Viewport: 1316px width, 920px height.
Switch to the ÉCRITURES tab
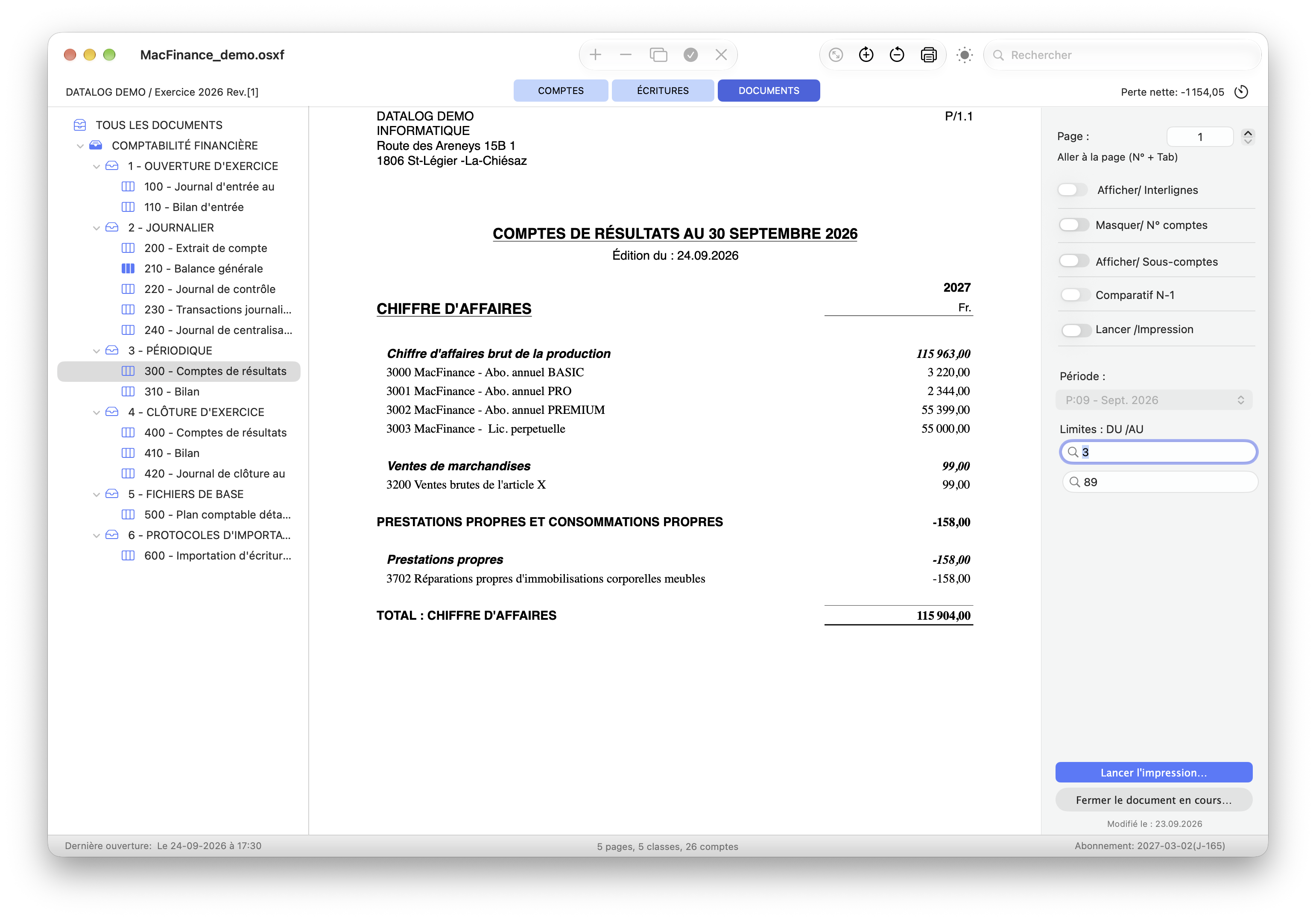[663, 91]
